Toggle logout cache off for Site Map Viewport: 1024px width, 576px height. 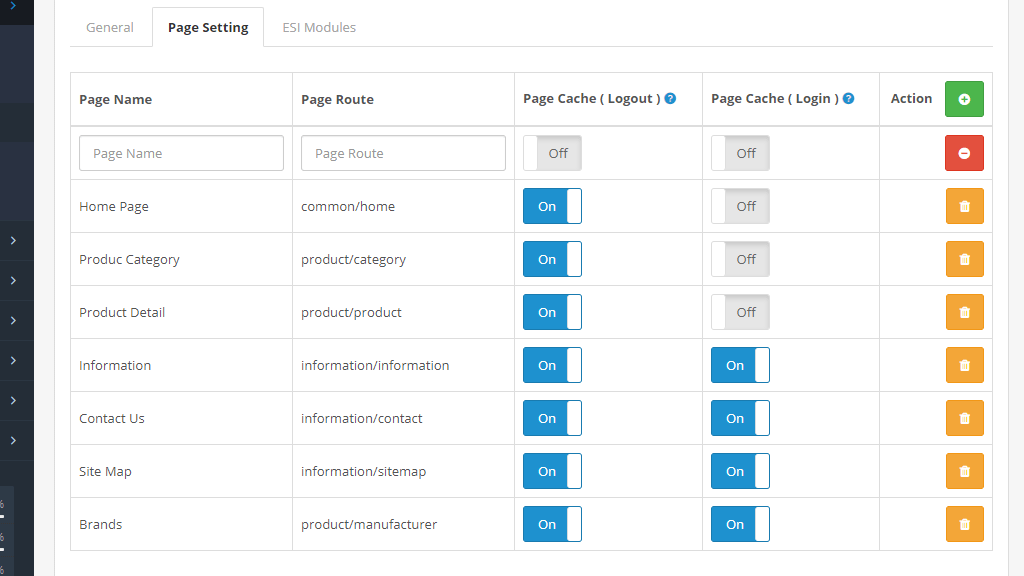(x=552, y=471)
